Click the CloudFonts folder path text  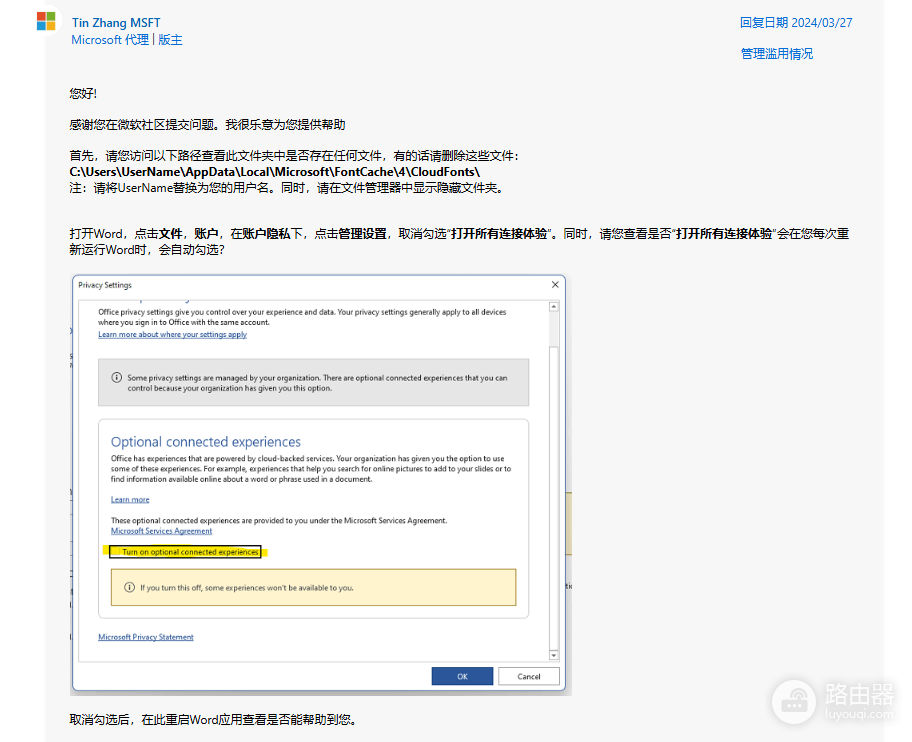pyautogui.click(x=275, y=172)
